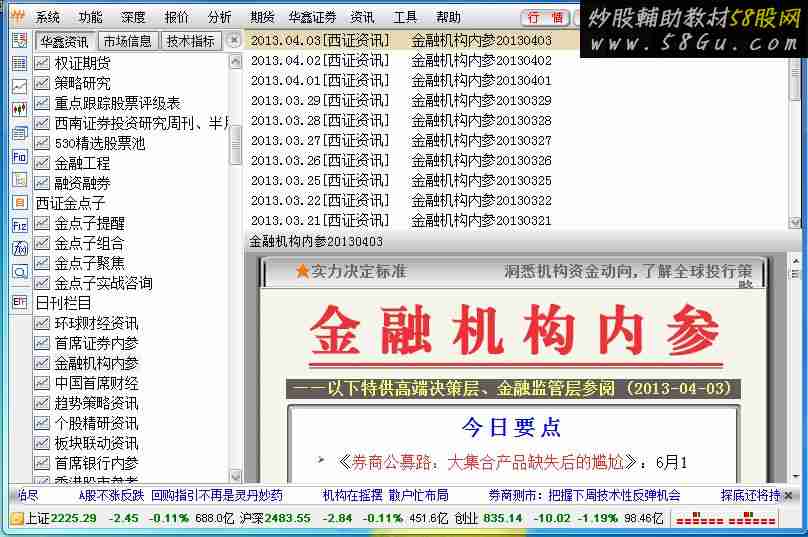Click the chart icon beside 中国首席财经
The image size is (808, 537).
click(42, 383)
